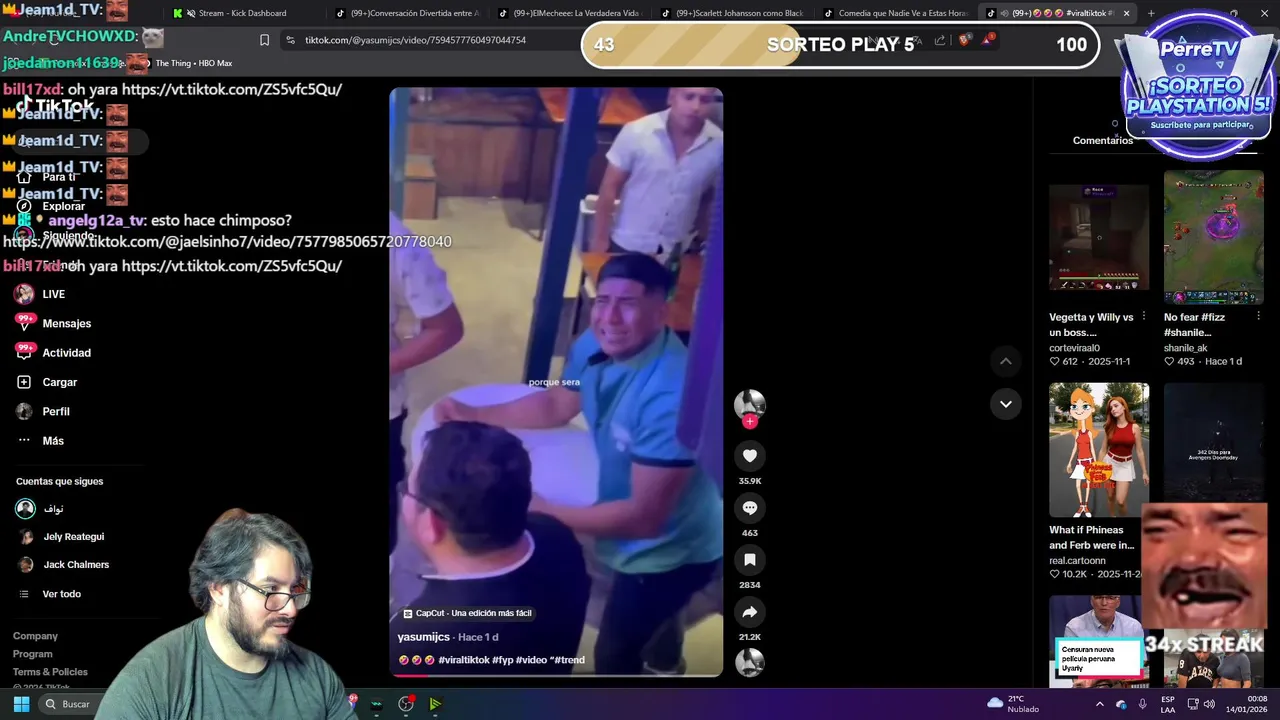Open the No fear #fizz video thumbnail
Viewport: 1280px width, 720px height.
1213,237
